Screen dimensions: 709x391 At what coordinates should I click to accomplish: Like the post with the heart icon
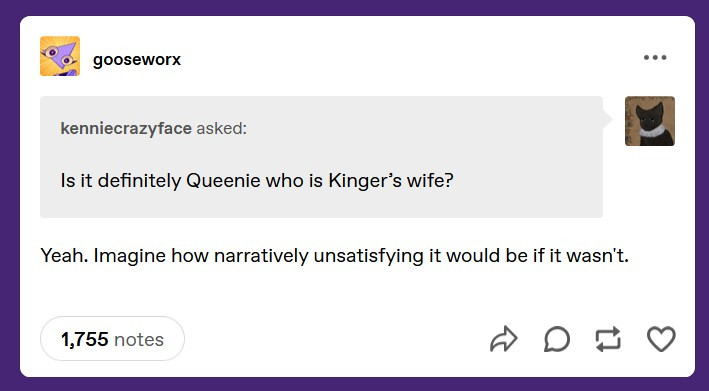[x=661, y=339]
